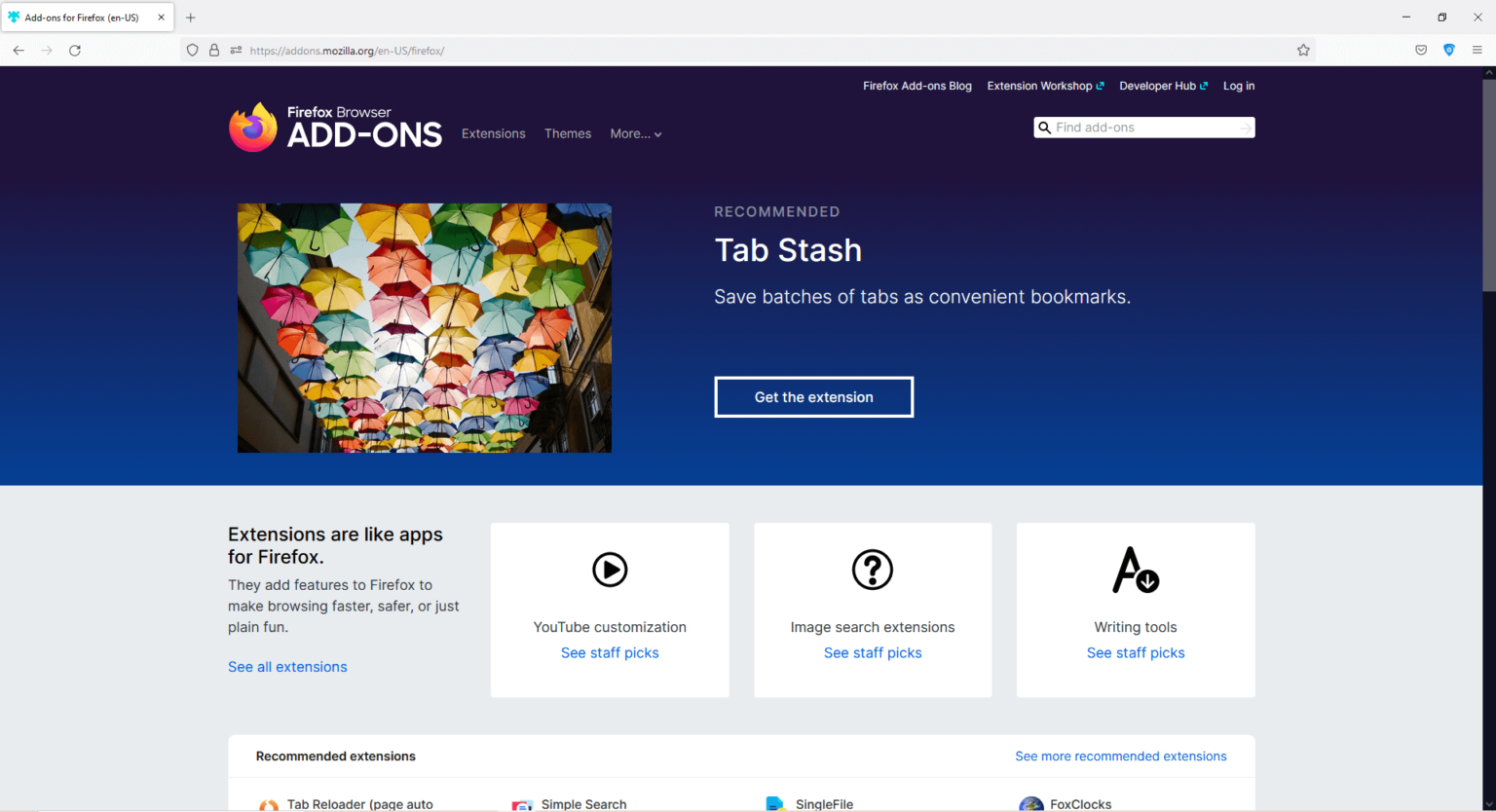Screen dimensions: 1496x812
Task: Open a new tab with plus button
Action: coord(191,18)
